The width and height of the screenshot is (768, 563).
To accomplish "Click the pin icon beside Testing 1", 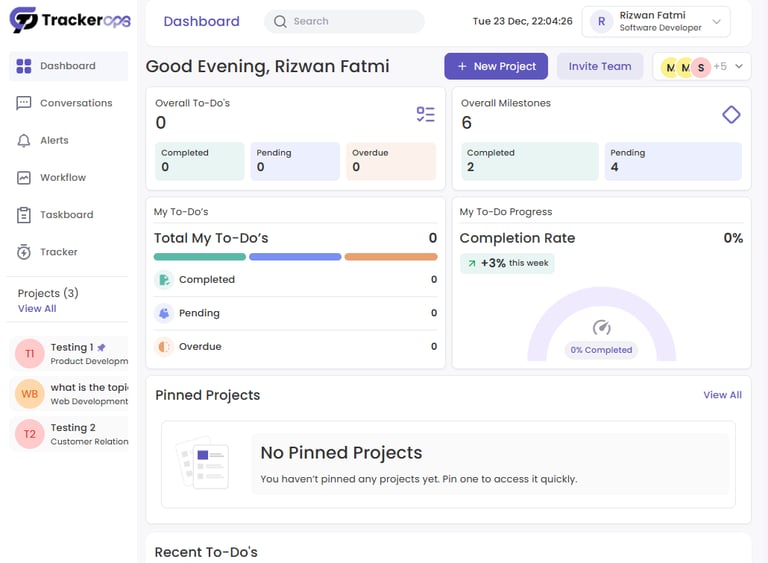I will click(x=101, y=347).
